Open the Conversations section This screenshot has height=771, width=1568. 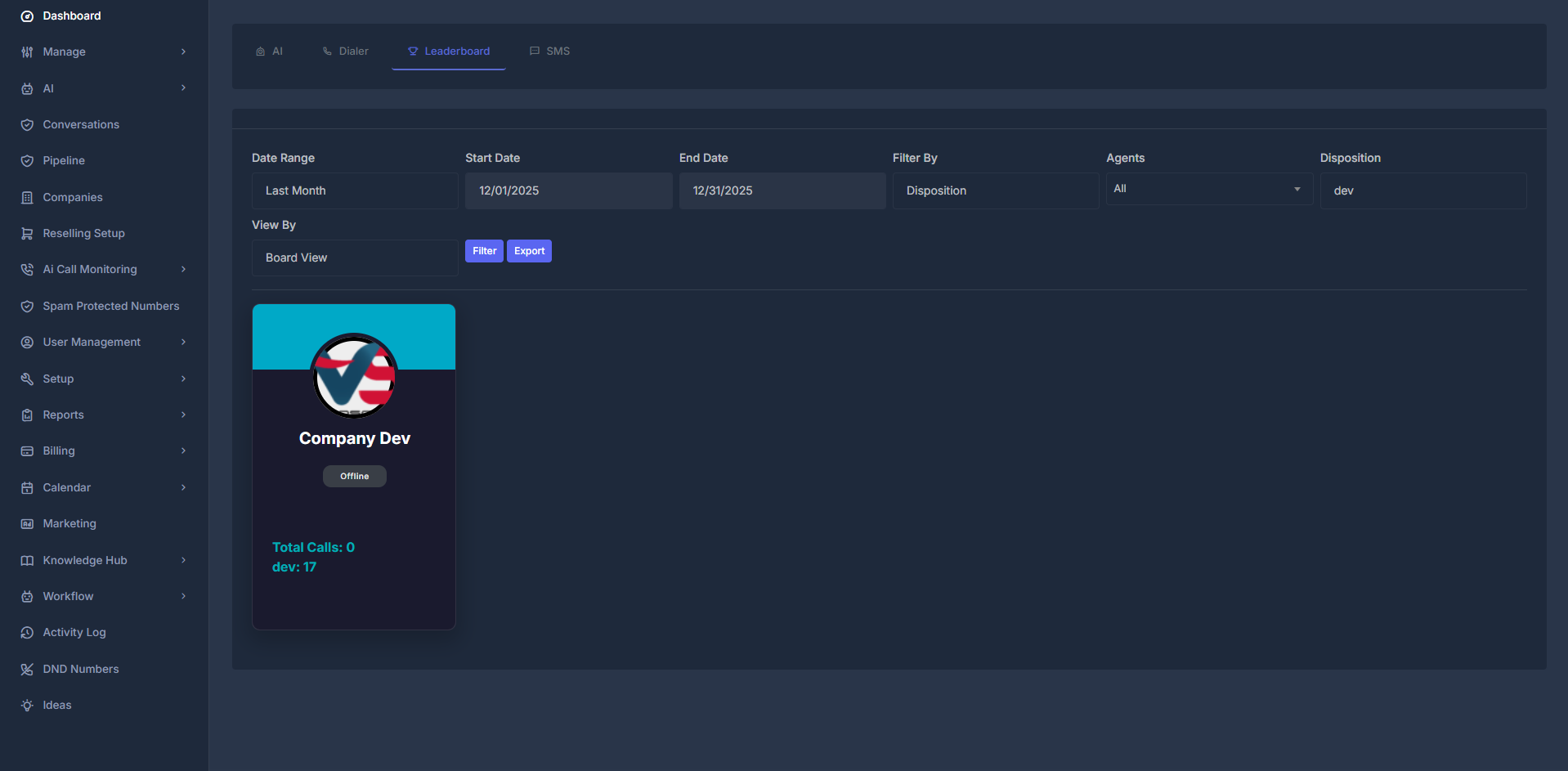(81, 124)
